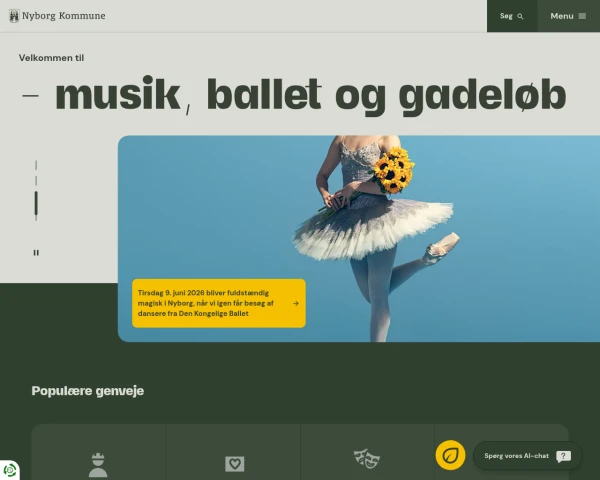Open the Søg search button

[x=512, y=16]
